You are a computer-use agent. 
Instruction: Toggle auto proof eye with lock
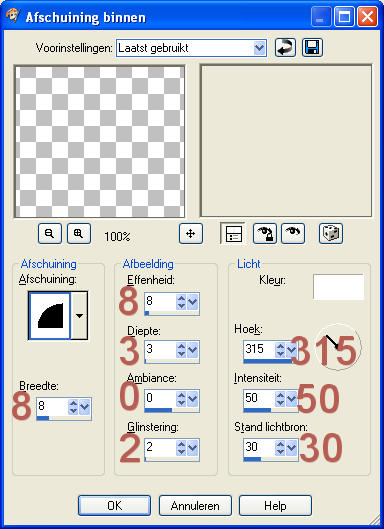265,233
